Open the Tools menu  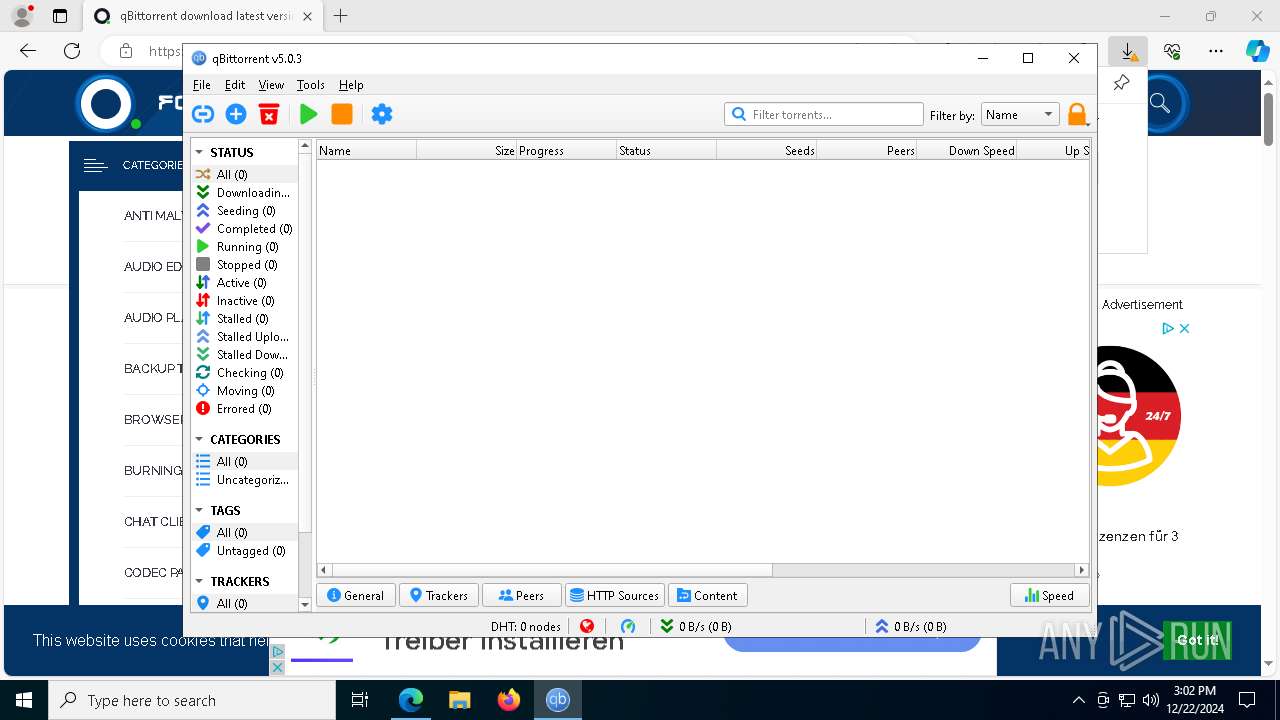311,85
